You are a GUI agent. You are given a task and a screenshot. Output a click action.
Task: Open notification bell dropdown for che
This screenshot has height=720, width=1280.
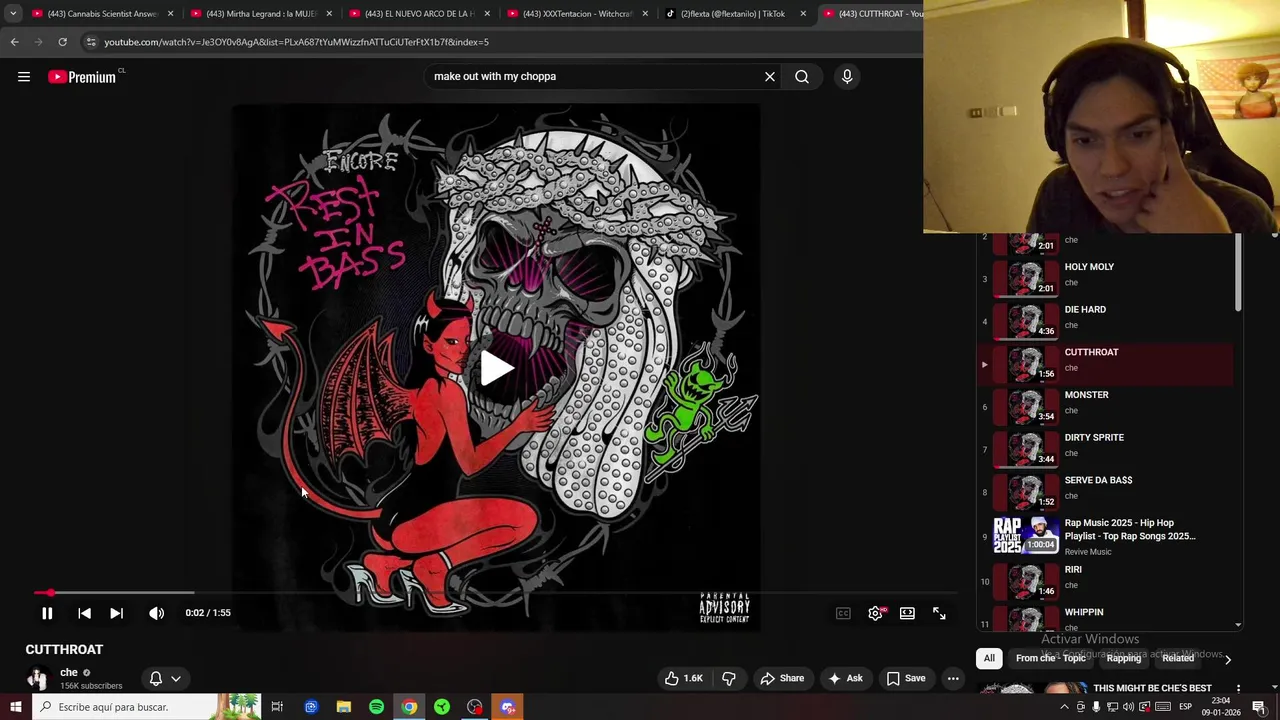165,678
